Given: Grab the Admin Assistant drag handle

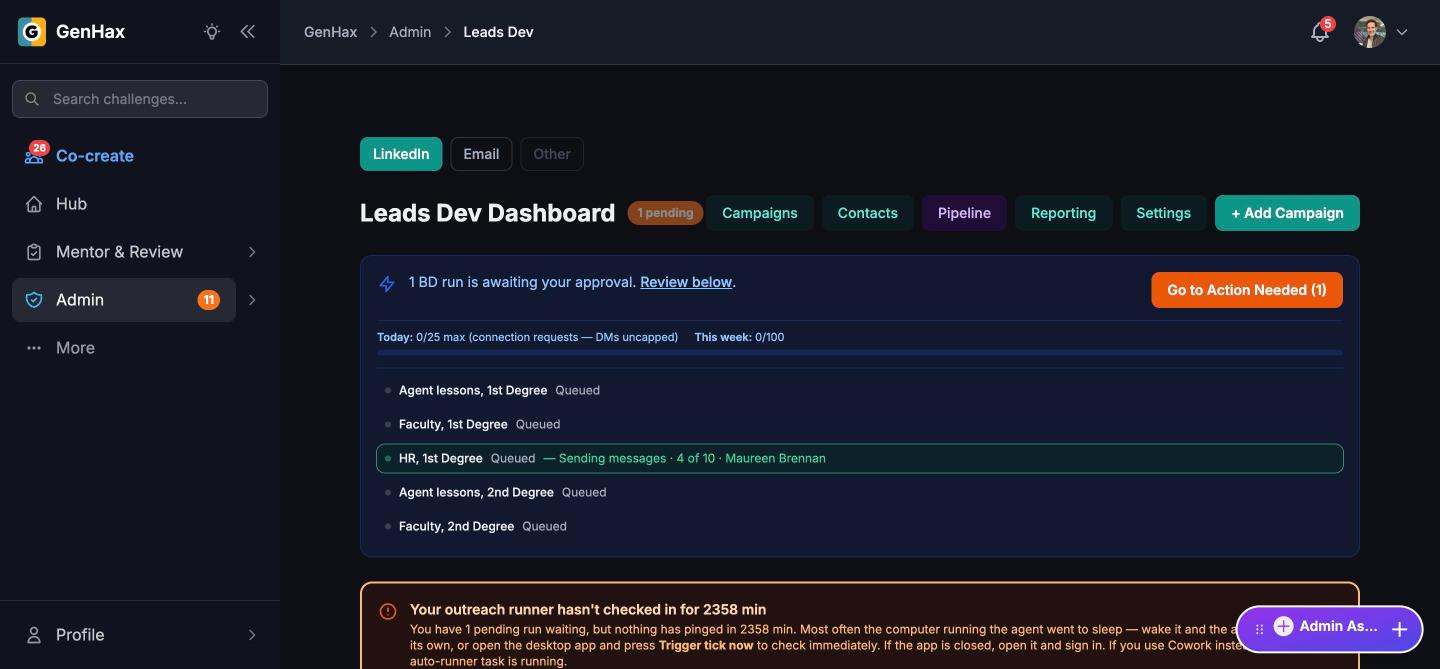Looking at the screenshot, I should (x=1259, y=629).
